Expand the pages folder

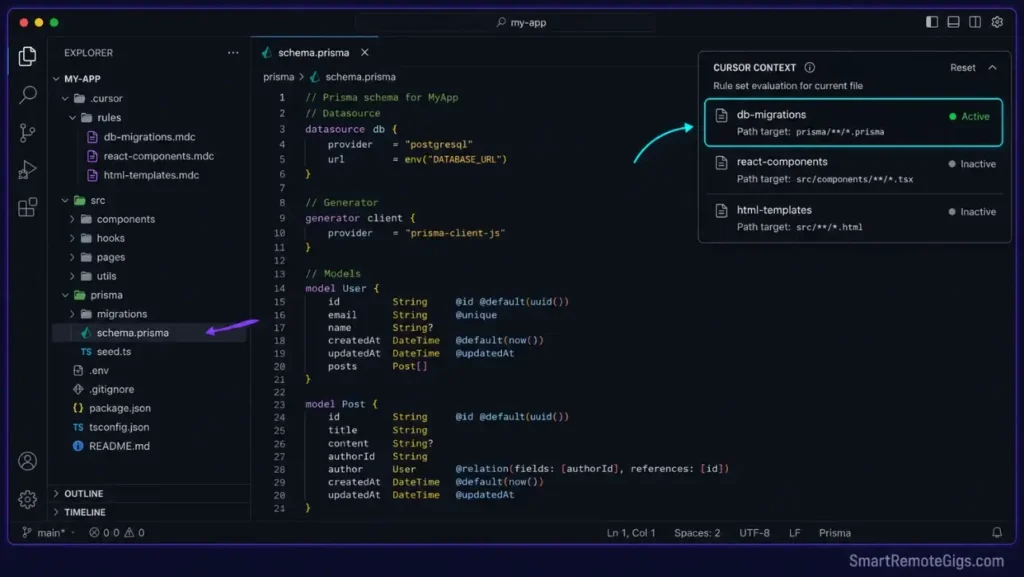tap(72, 257)
